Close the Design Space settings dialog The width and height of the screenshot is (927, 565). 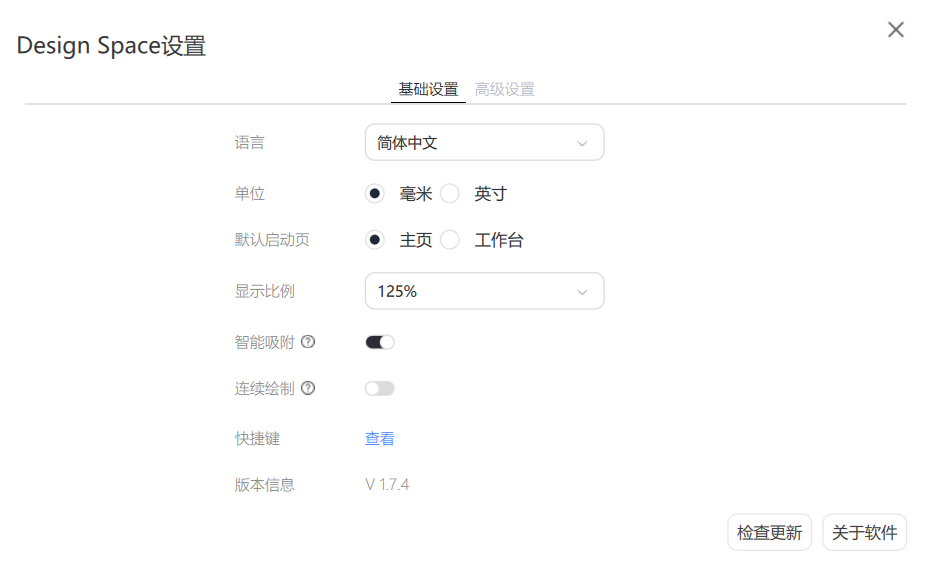click(896, 30)
